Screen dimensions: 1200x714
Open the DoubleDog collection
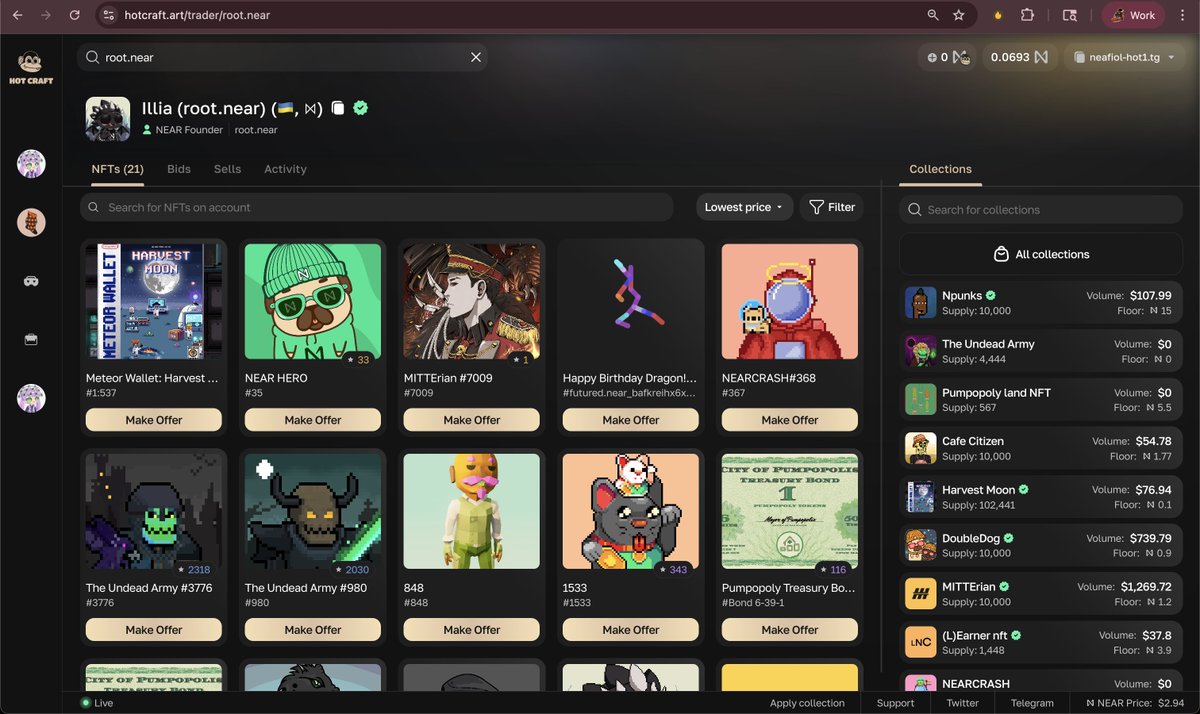[1041, 545]
